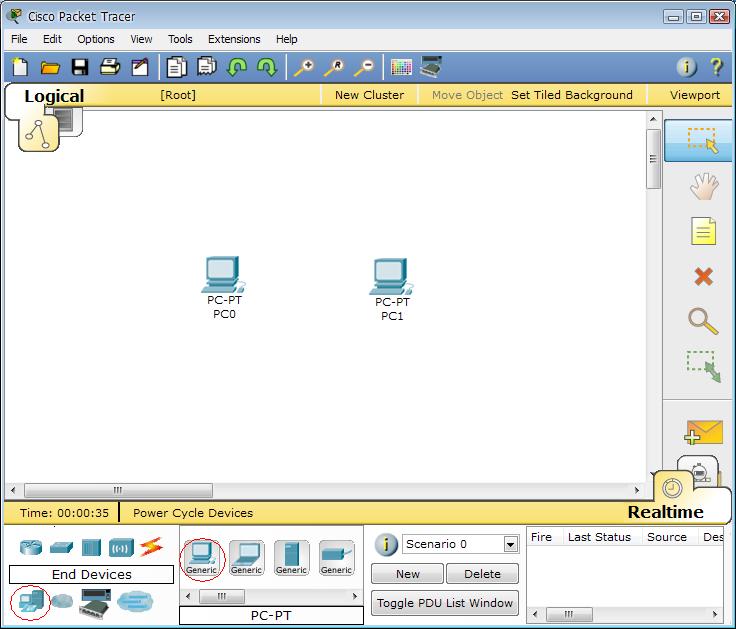The height and width of the screenshot is (629, 736).
Task: Click the New file icon in toolbar
Action: click(x=20, y=67)
